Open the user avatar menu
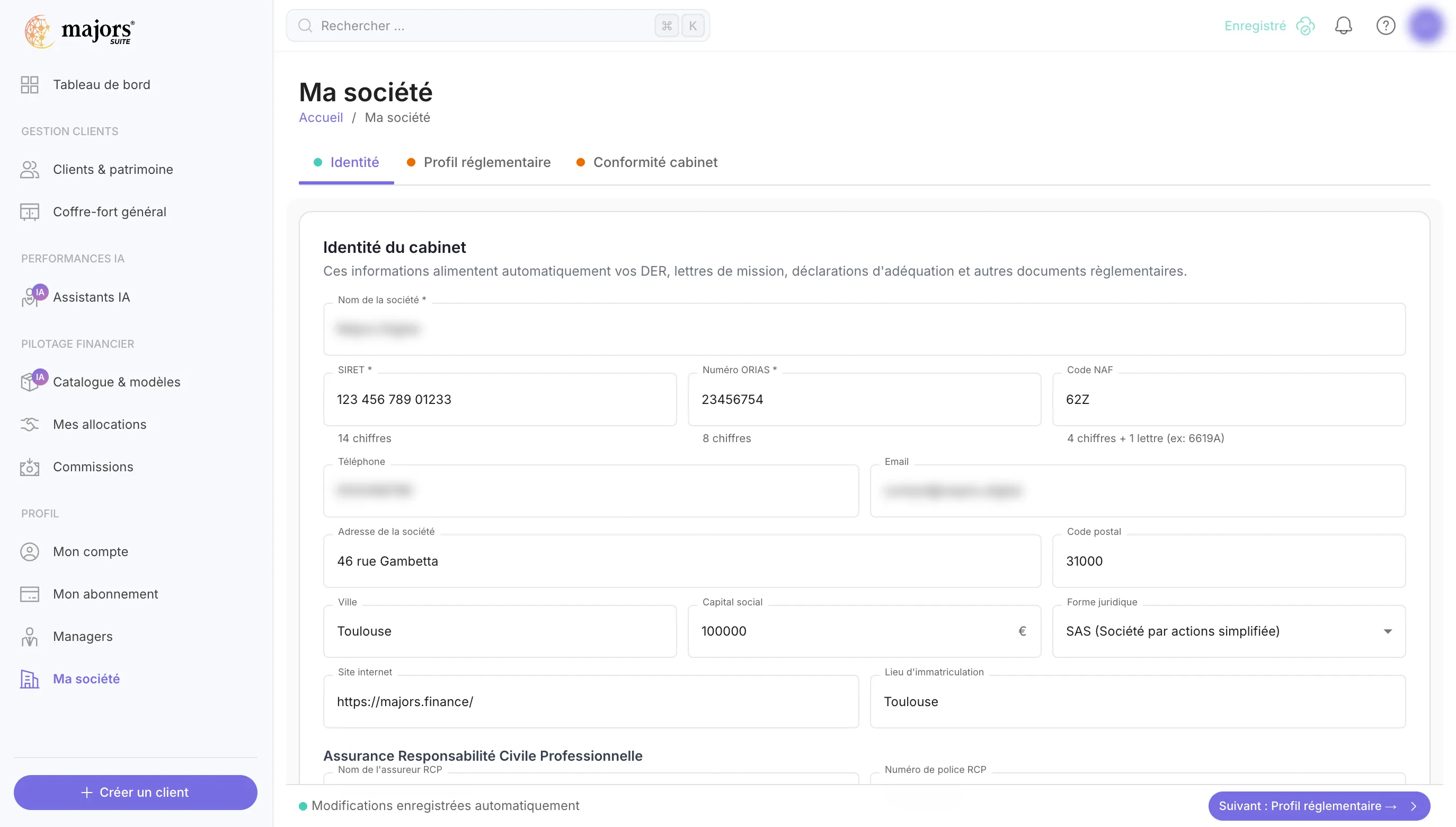The width and height of the screenshot is (1456, 827). pyautogui.click(x=1426, y=25)
